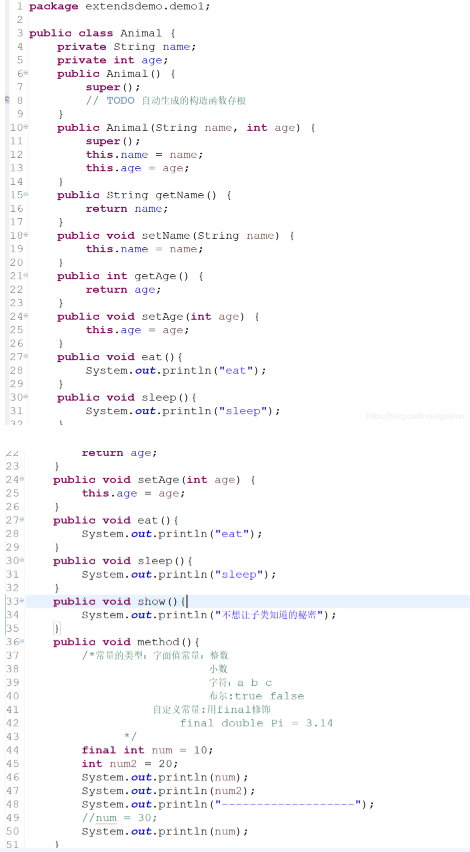Screen dimensions: 470x852
Task: Click 'System.out.println(num);' on line 46
Action: [165, 777]
